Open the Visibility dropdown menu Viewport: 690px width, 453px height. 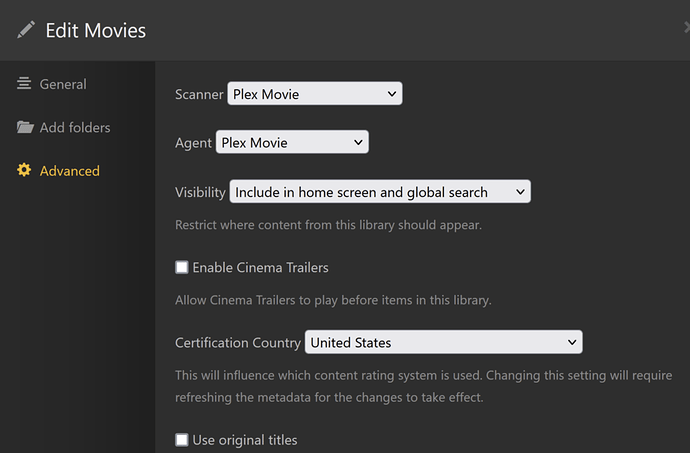pos(380,192)
